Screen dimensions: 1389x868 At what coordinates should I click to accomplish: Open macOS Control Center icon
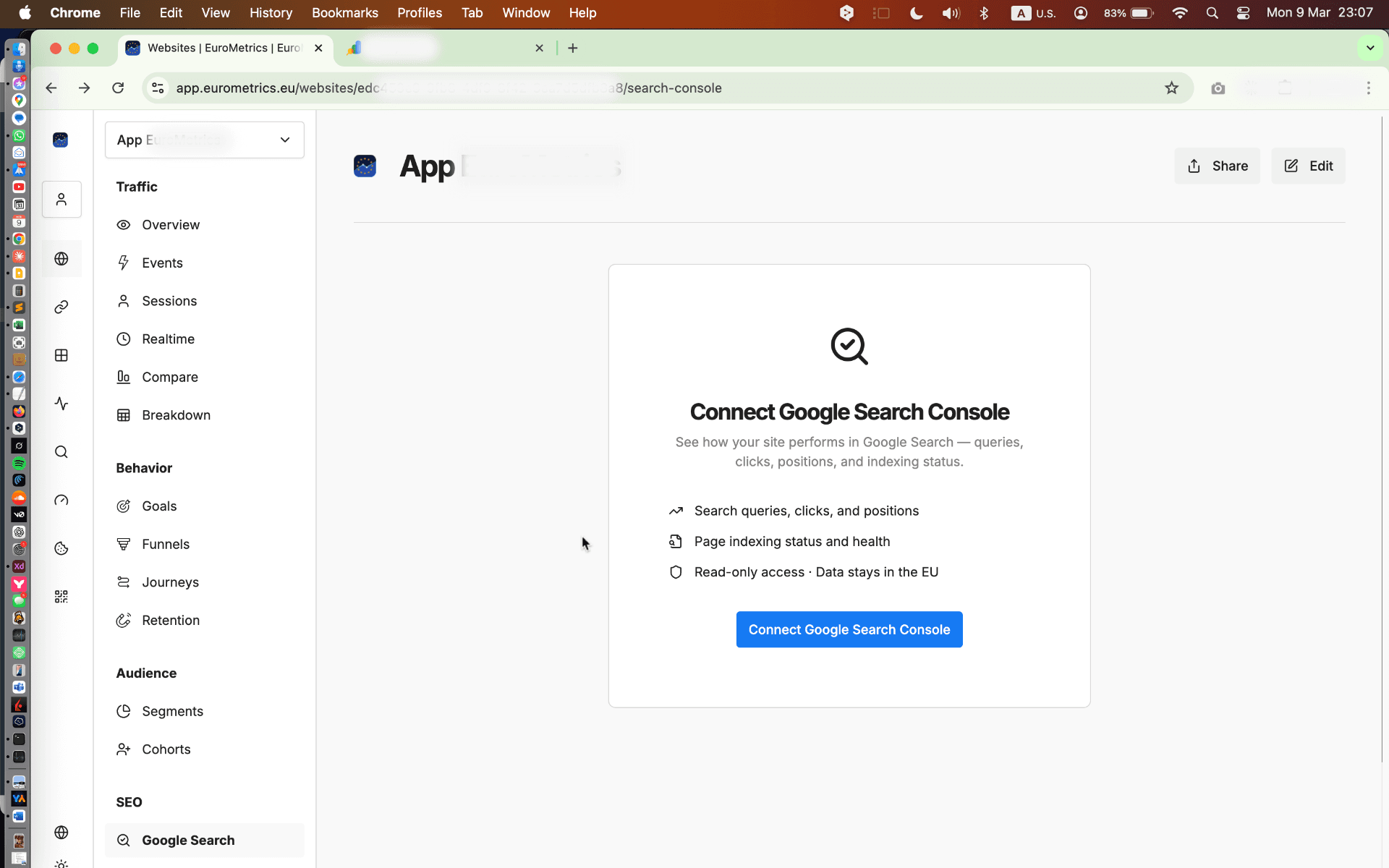click(1243, 13)
